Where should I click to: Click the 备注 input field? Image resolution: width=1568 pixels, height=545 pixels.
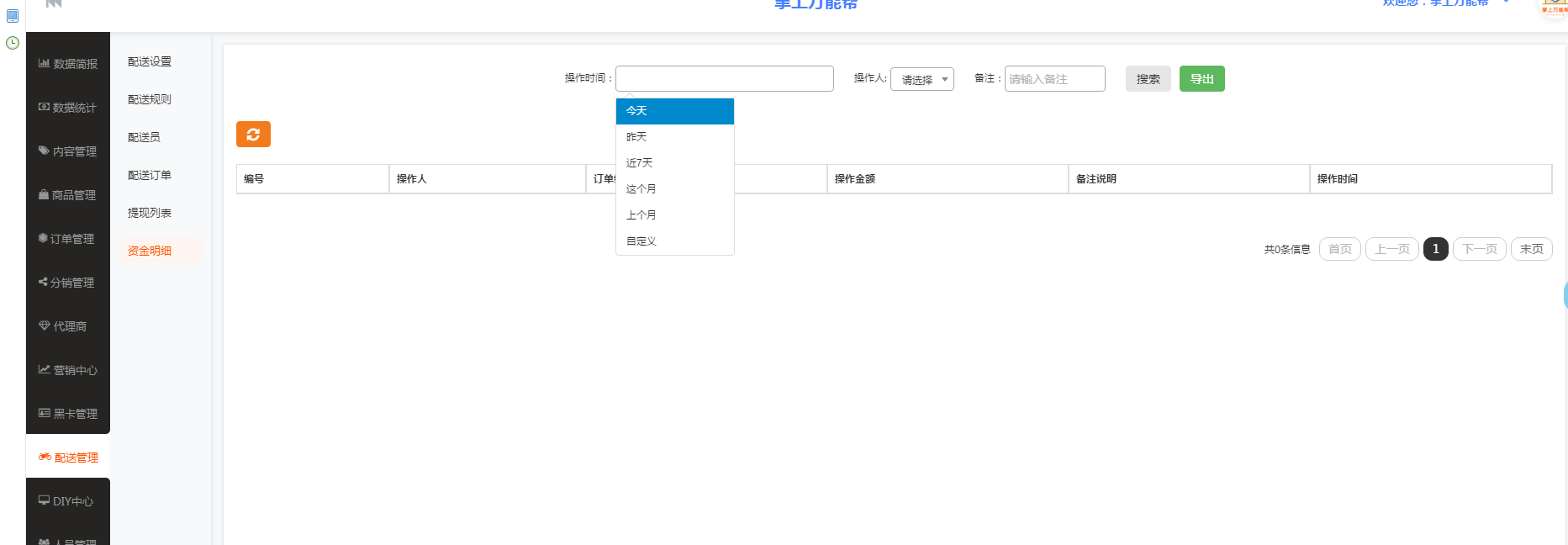pyautogui.click(x=1054, y=79)
